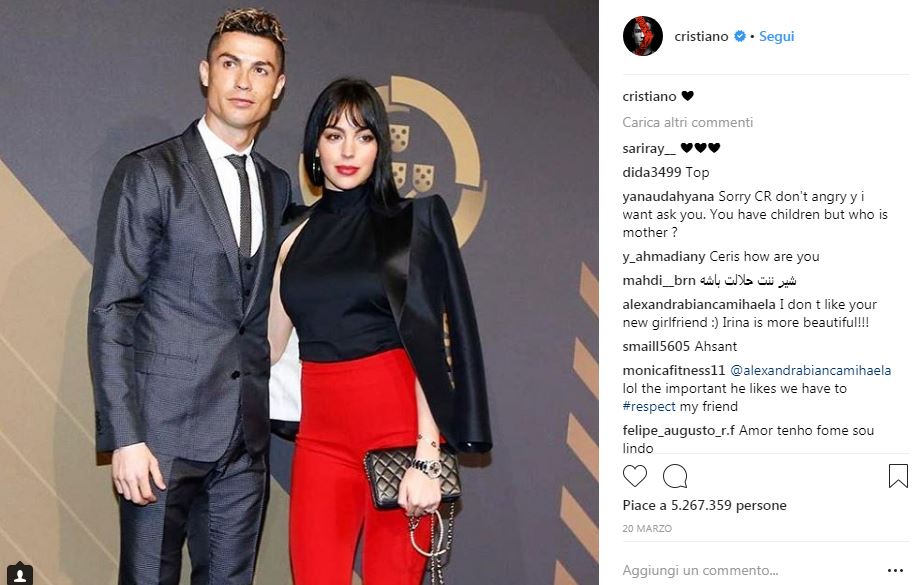Open monicafitness11 commenter profile
This screenshot has height=585, width=917.
(x=674, y=370)
